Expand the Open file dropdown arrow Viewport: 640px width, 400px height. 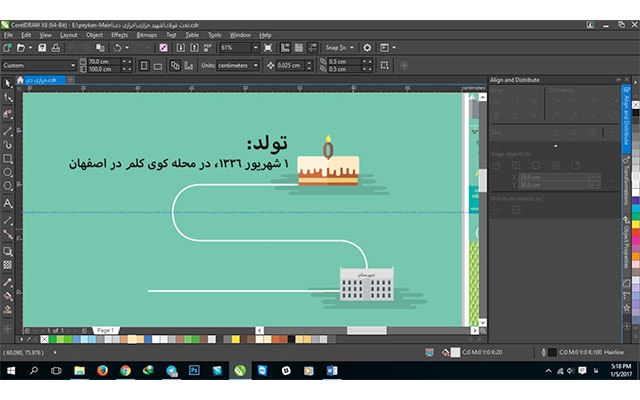coord(30,48)
